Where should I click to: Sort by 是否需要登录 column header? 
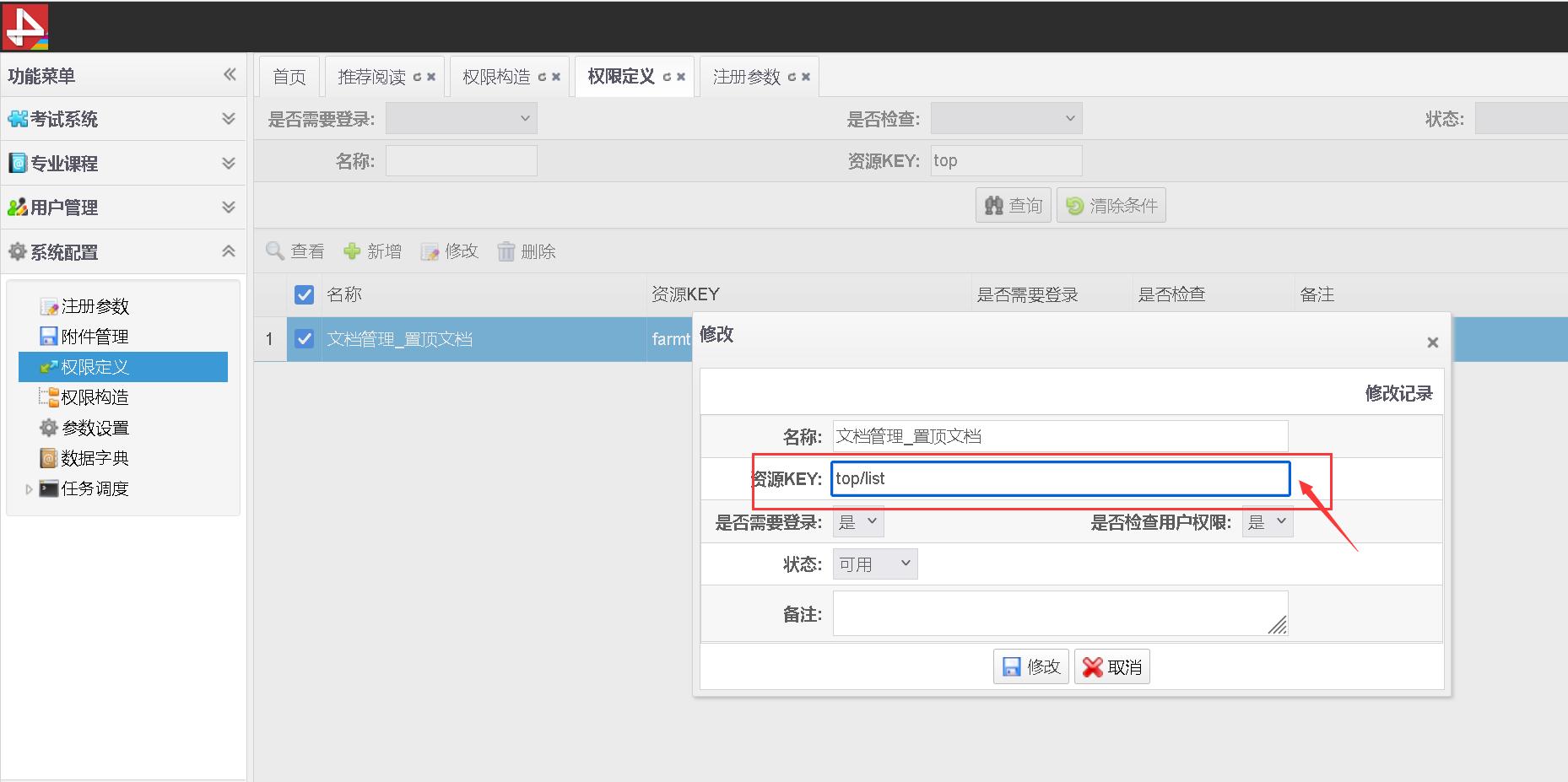coord(1051,294)
